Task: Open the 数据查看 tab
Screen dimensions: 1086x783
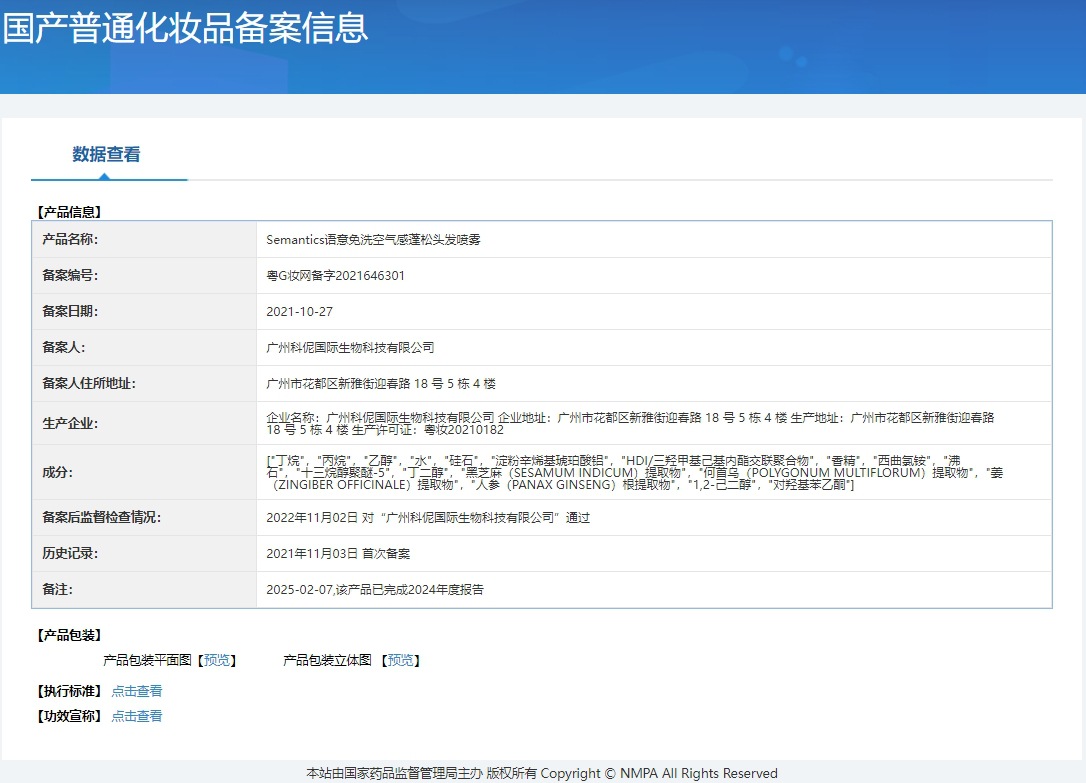Action: (x=106, y=154)
